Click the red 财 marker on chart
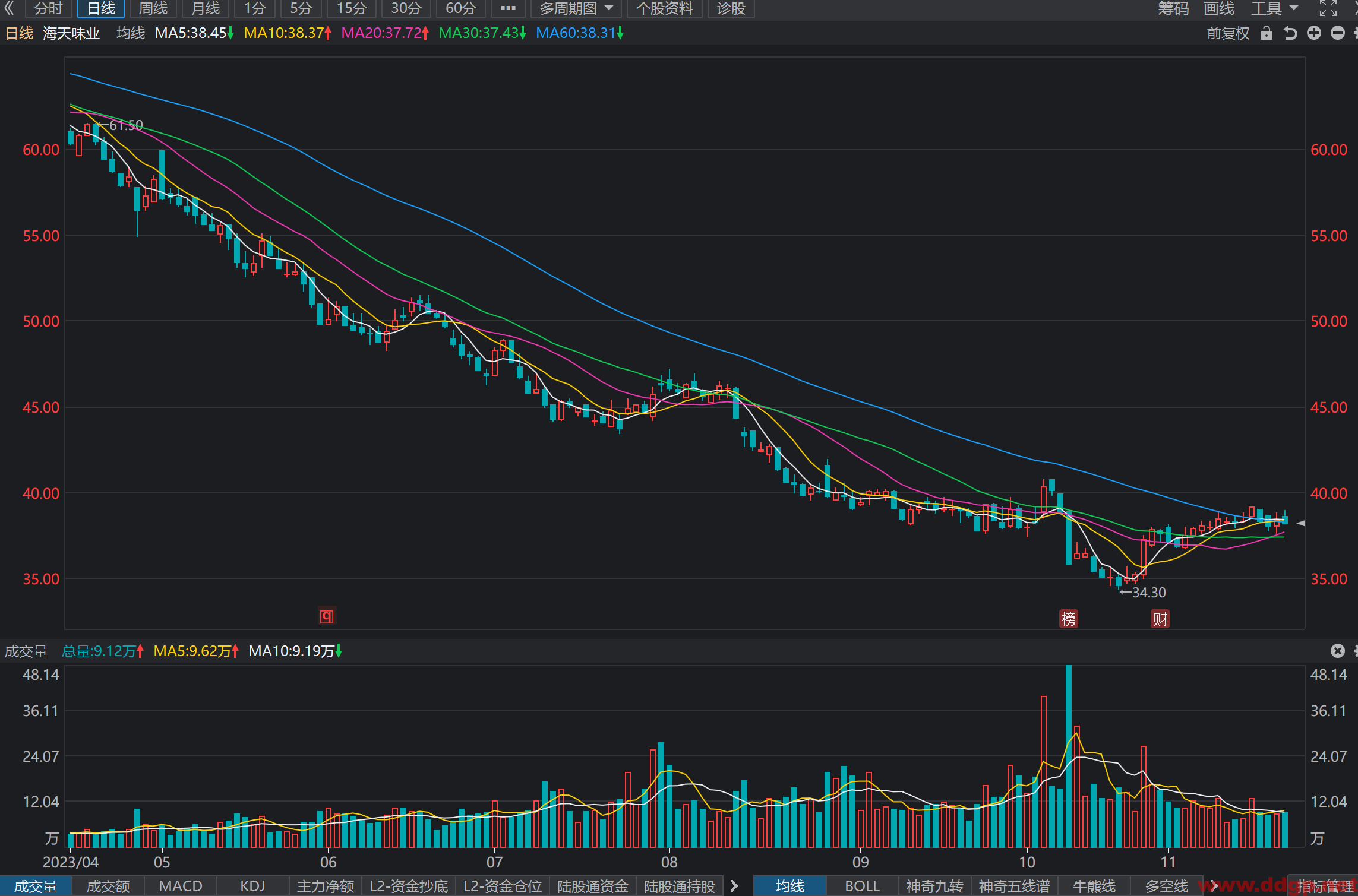 tap(1160, 619)
